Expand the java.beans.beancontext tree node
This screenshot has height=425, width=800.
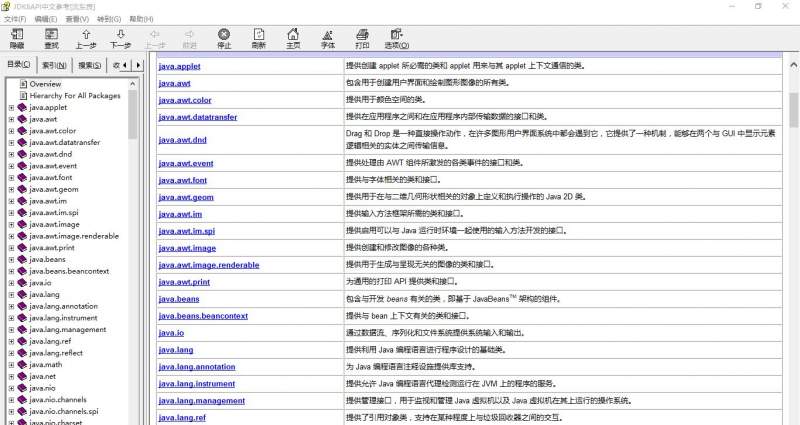pyautogui.click(x=11, y=271)
